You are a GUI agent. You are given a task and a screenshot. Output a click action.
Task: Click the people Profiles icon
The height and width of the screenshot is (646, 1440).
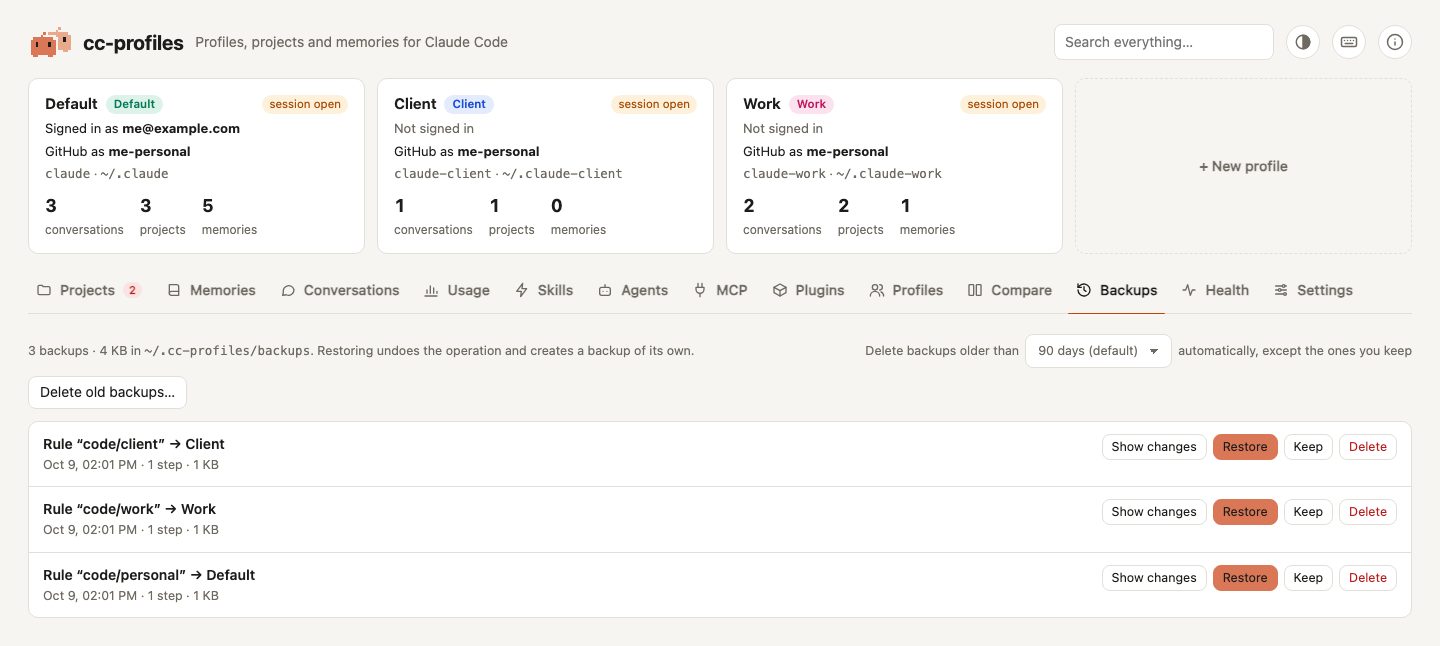click(x=877, y=290)
